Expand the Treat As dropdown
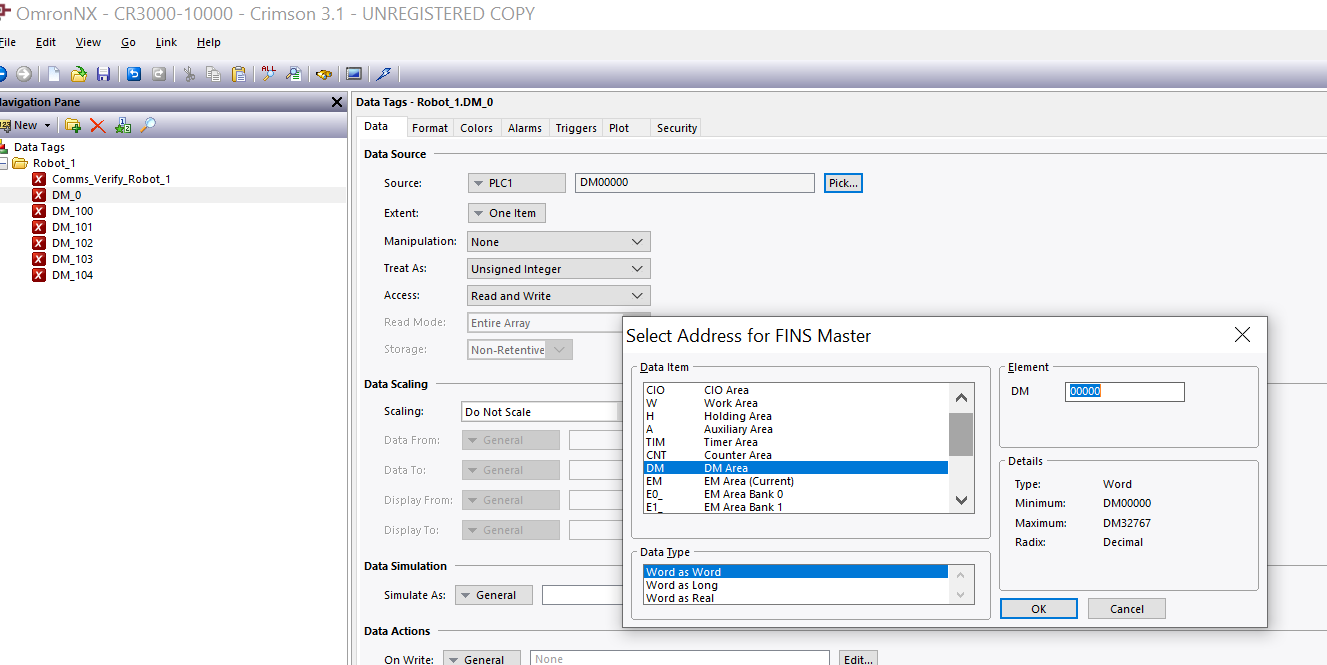 [x=559, y=269]
